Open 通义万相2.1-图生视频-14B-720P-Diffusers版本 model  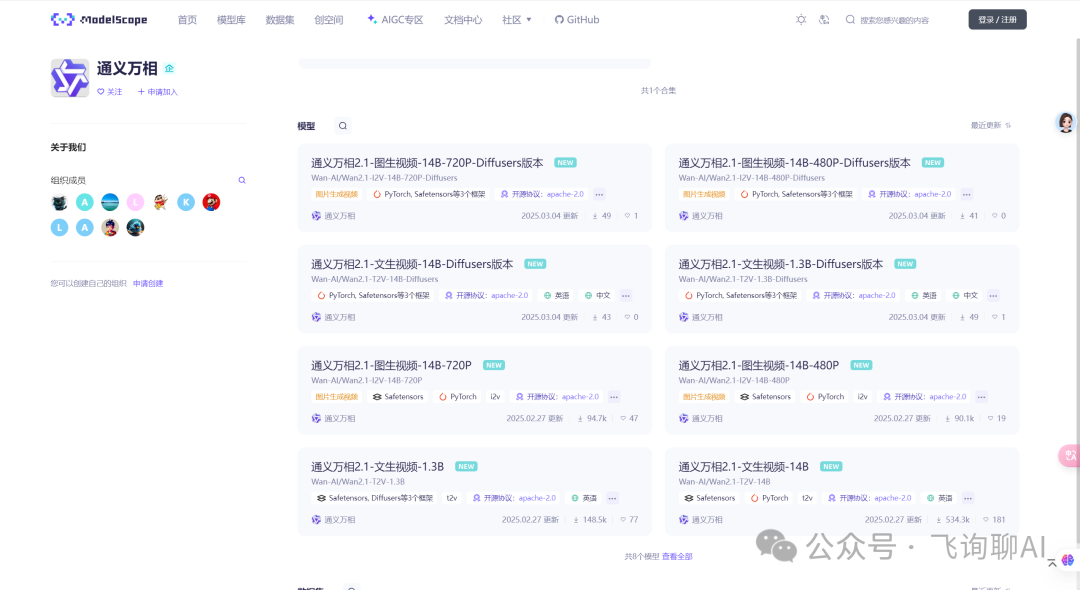coord(427,163)
